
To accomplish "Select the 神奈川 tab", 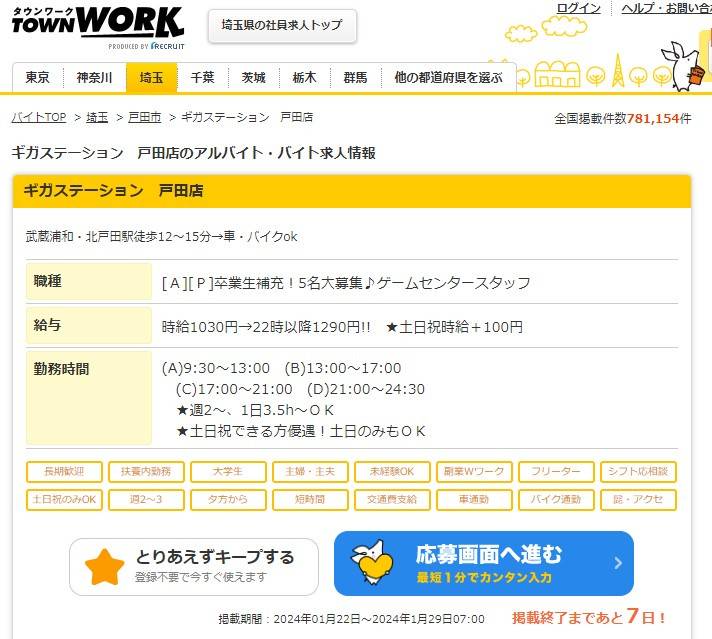I will tap(95, 77).
